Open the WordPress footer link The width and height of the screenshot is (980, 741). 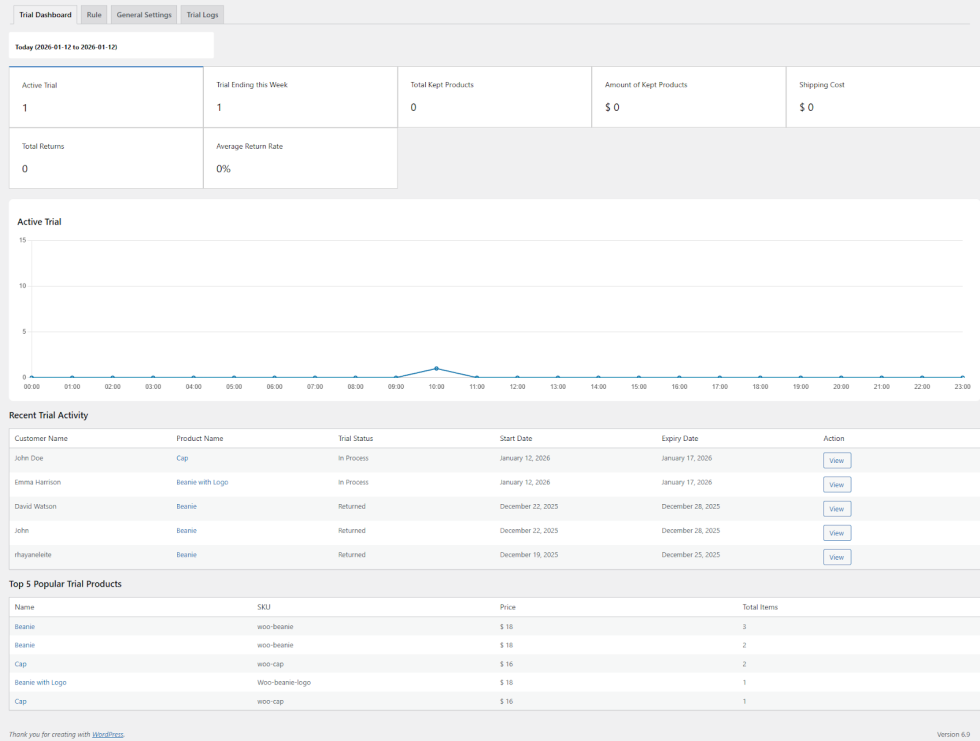click(x=108, y=734)
